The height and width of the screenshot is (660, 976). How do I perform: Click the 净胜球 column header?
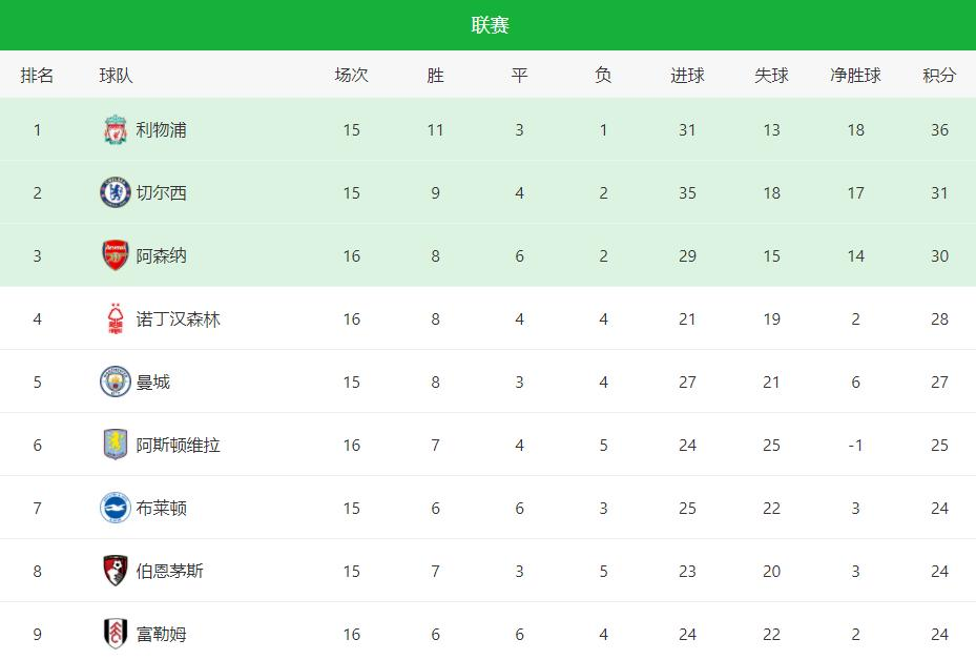point(855,75)
